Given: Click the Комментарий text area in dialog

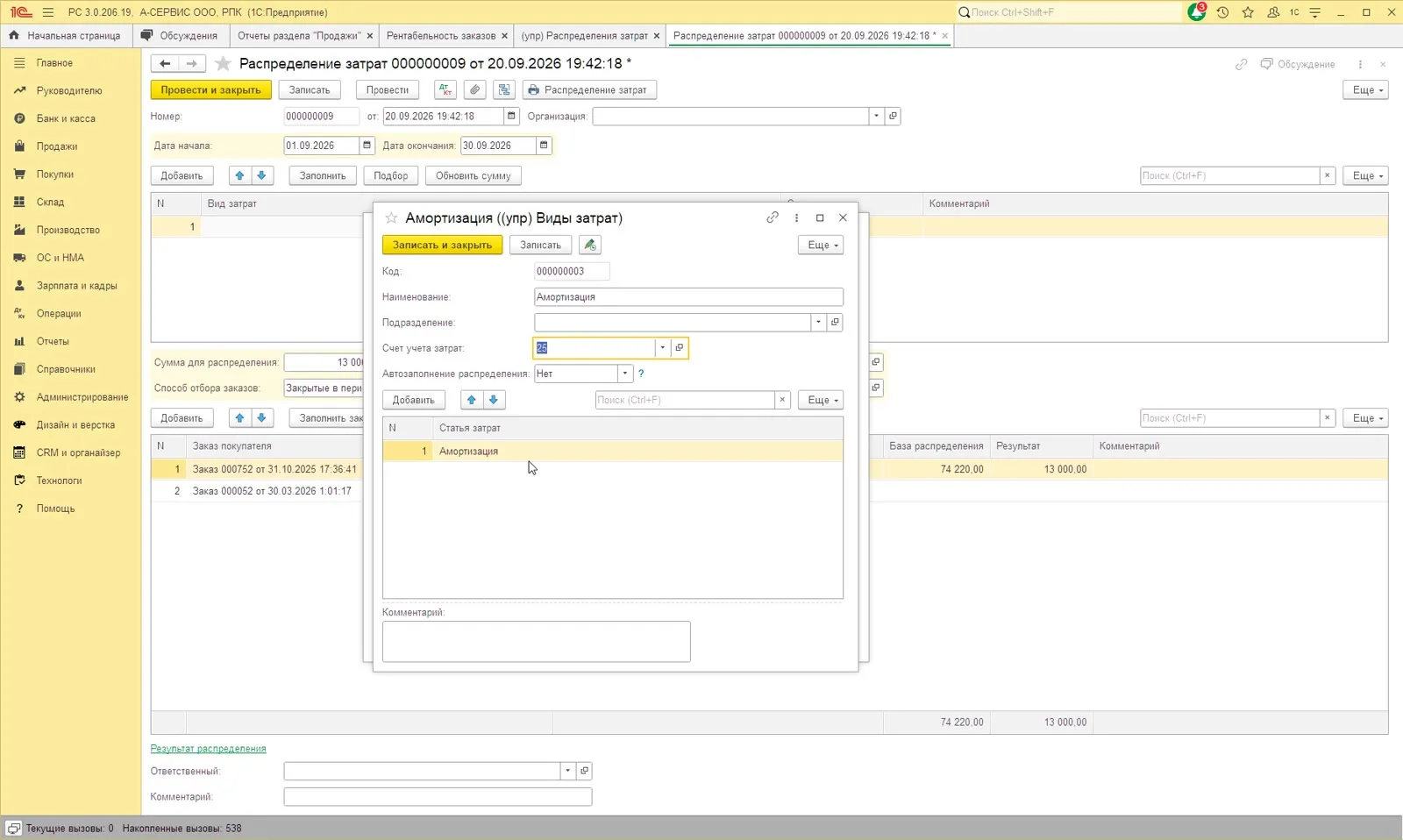Looking at the screenshot, I should tap(536, 641).
